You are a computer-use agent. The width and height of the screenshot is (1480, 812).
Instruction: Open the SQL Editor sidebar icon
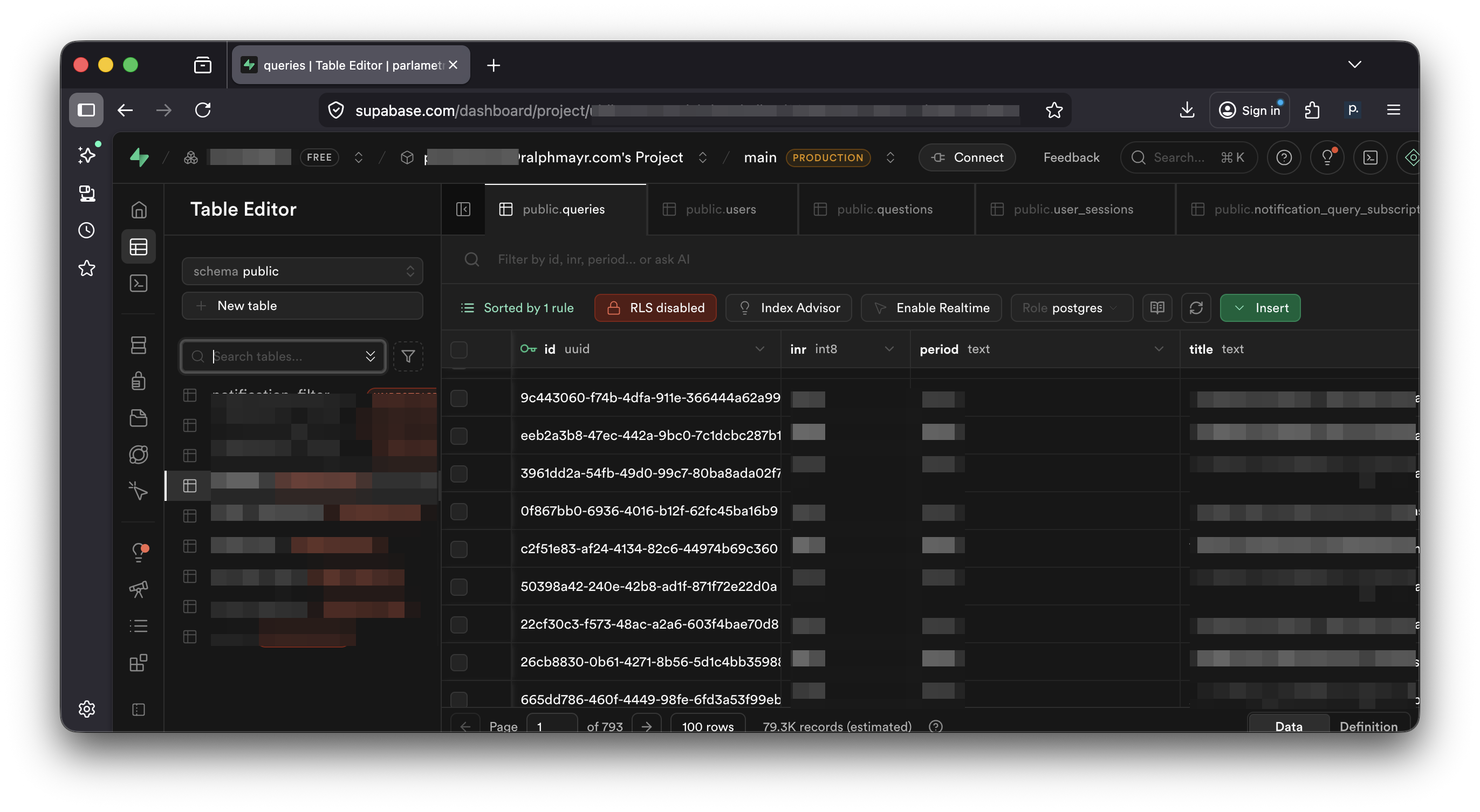coord(139,283)
